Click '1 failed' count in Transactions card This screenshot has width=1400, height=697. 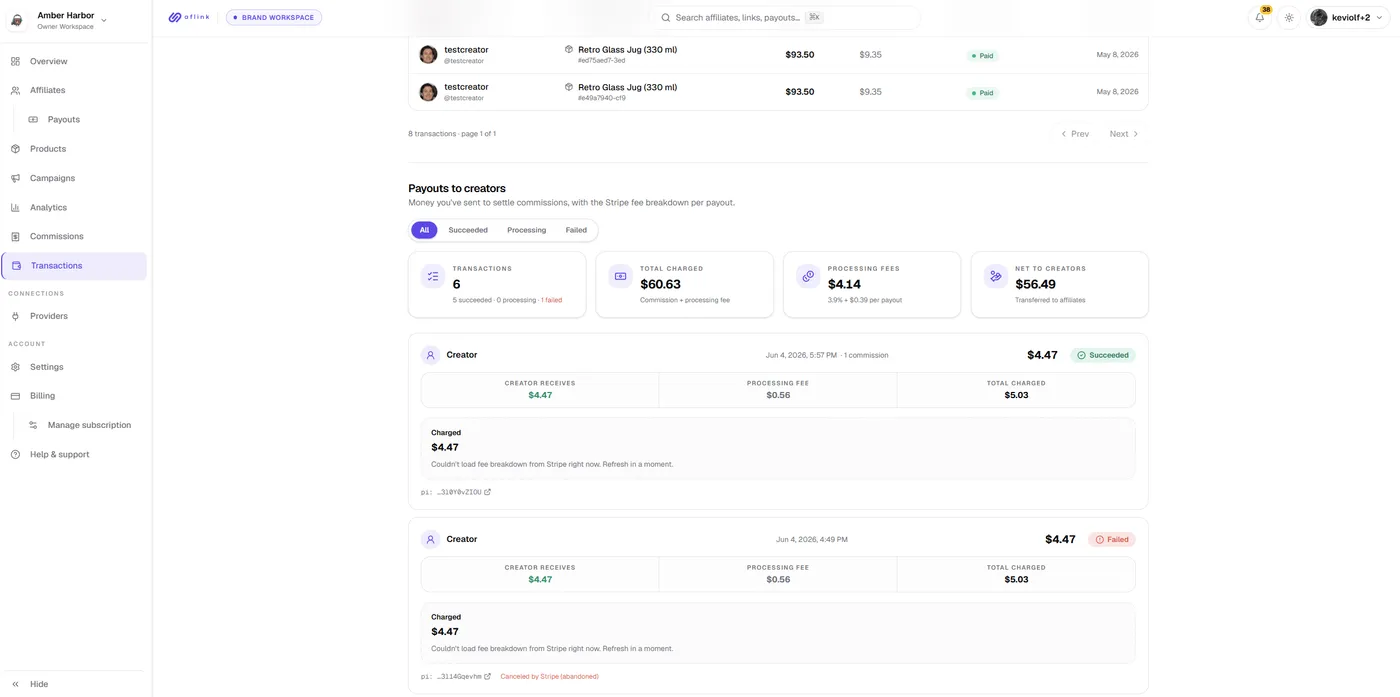(551, 300)
